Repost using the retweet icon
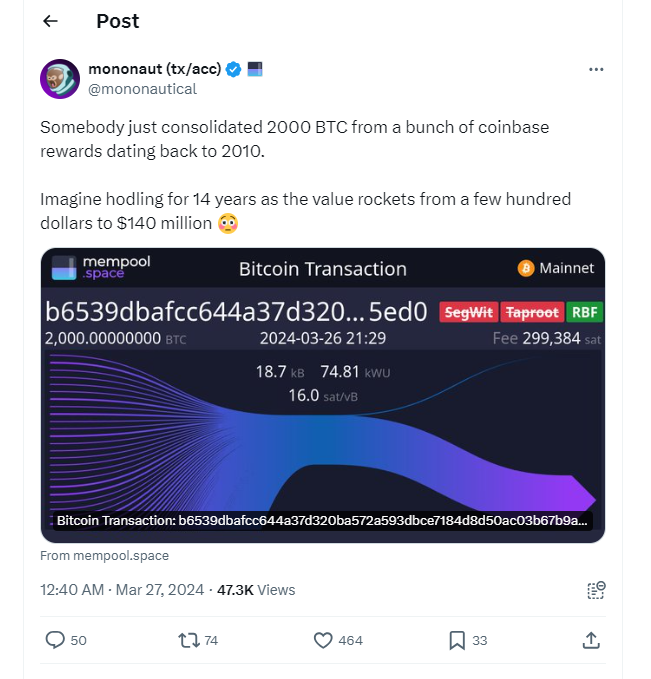The image size is (651, 679). pos(186,640)
